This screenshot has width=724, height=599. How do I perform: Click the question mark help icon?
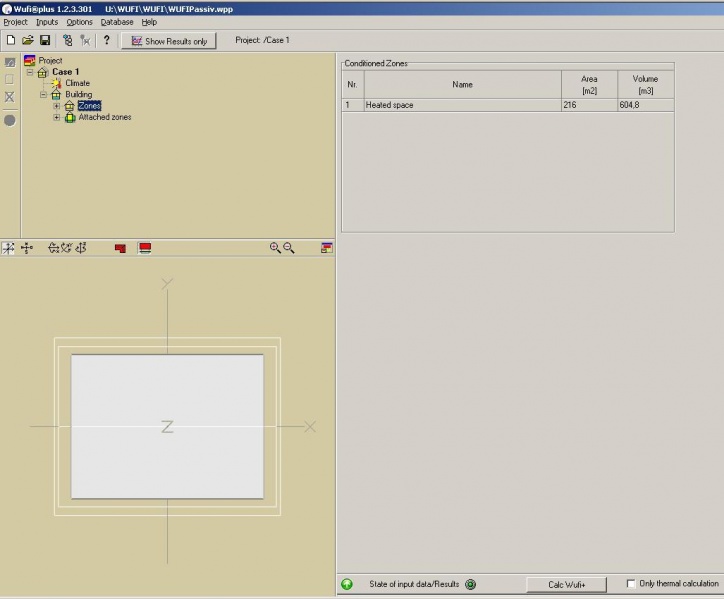tap(106, 41)
